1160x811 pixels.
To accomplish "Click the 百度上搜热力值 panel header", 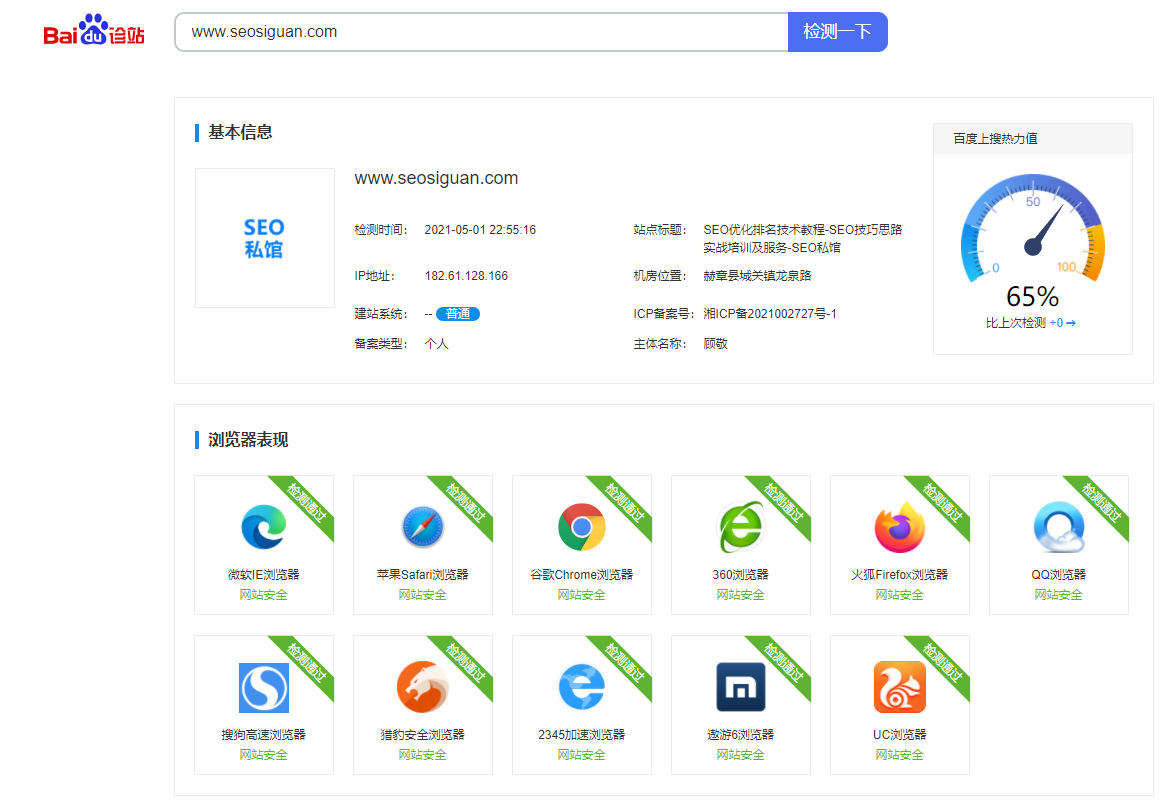I will (1033, 138).
